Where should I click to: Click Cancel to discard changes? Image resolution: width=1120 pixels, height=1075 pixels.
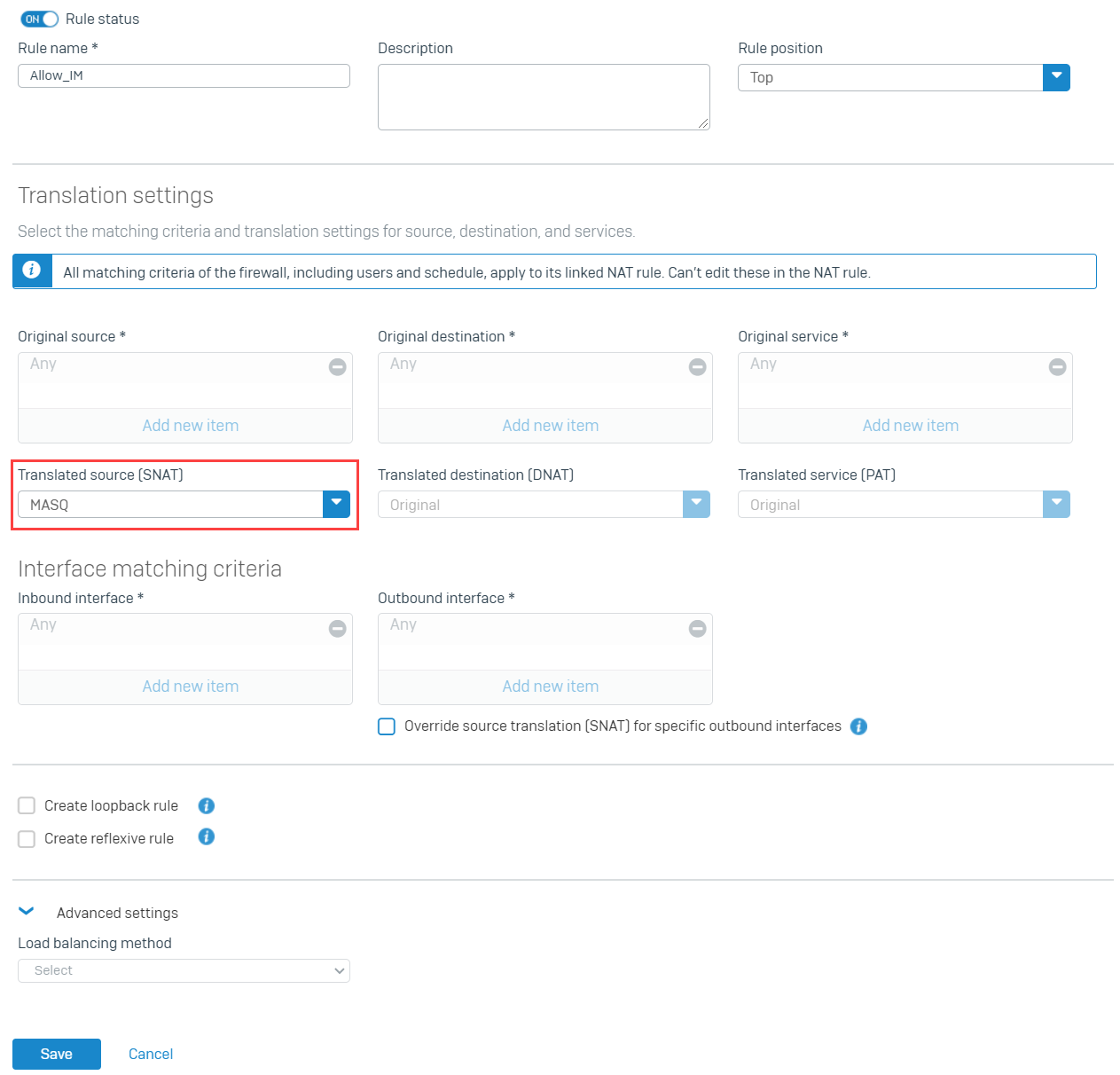[x=150, y=1054]
